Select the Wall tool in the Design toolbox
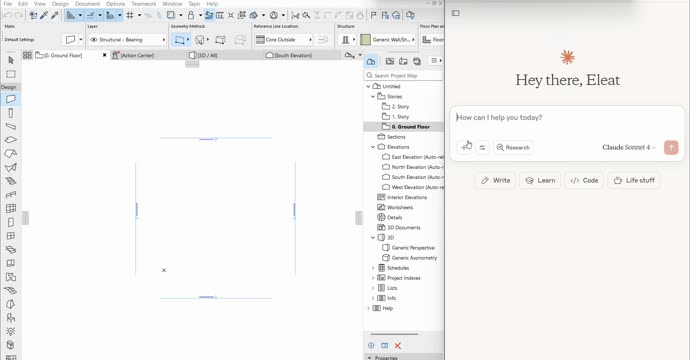Viewport: 690px width, 360px height. coord(11,99)
